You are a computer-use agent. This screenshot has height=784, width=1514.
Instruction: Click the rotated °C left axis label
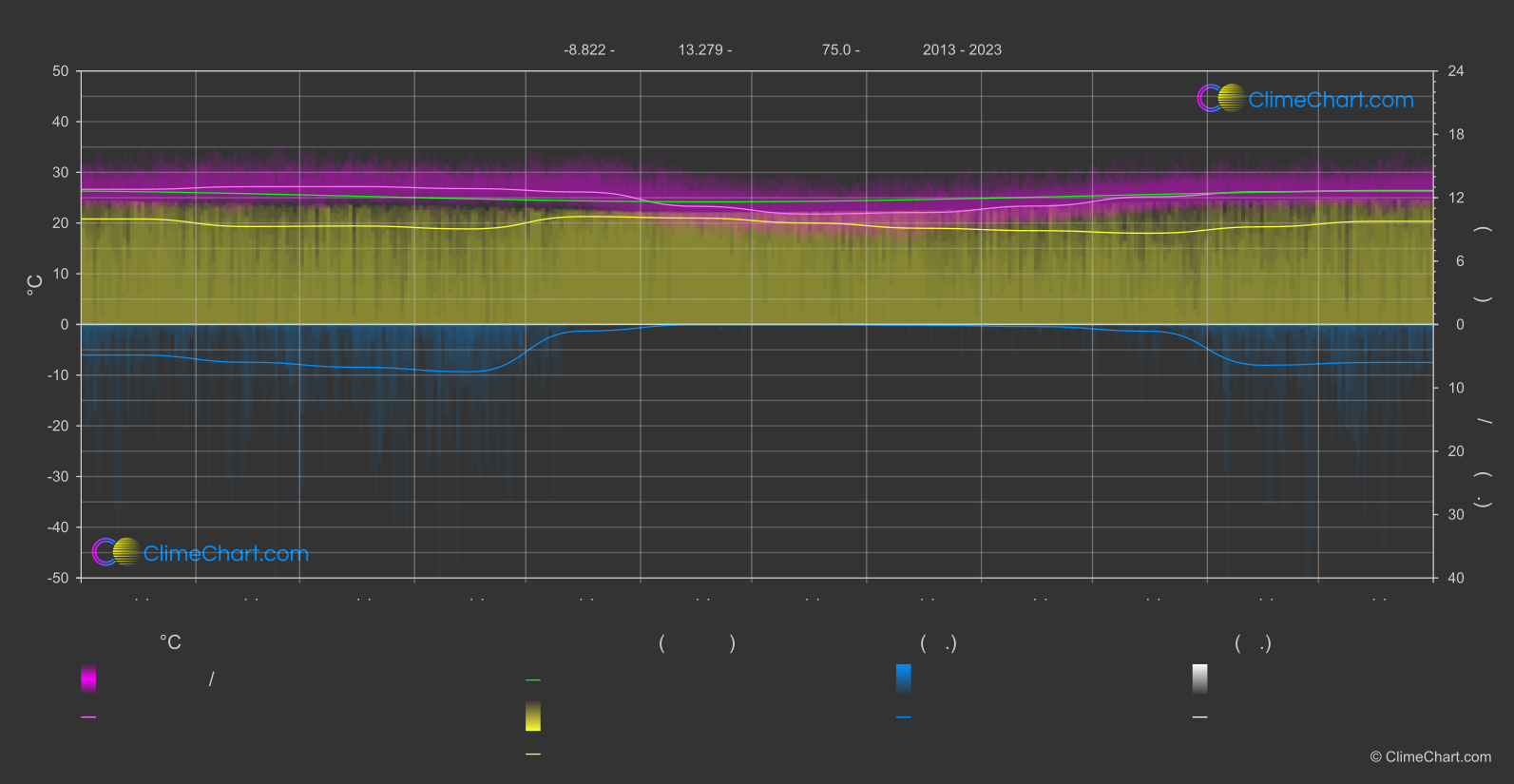pos(35,285)
